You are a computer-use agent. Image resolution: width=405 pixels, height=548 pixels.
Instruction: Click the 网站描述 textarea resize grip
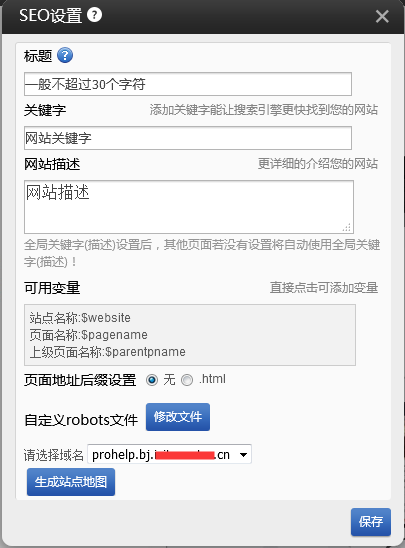(x=347, y=228)
